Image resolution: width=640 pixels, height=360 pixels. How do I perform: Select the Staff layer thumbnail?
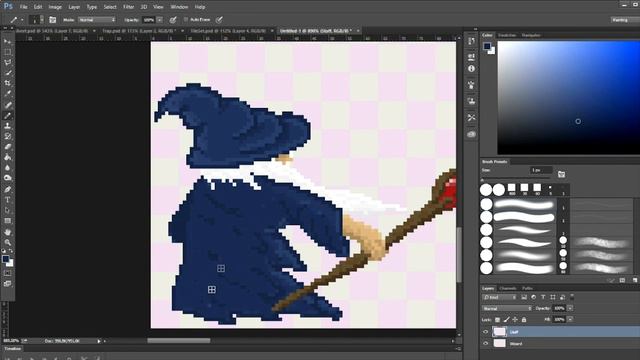(x=499, y=332)
